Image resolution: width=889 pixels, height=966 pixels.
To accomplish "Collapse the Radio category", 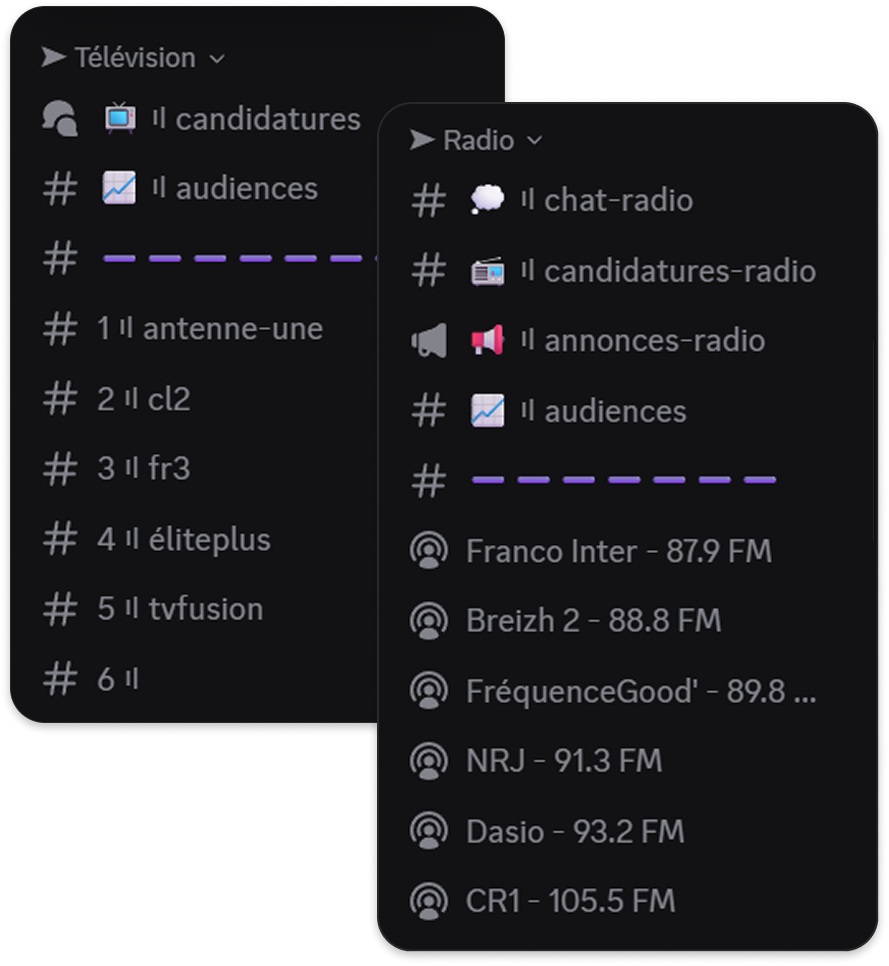I will point(480,140).
